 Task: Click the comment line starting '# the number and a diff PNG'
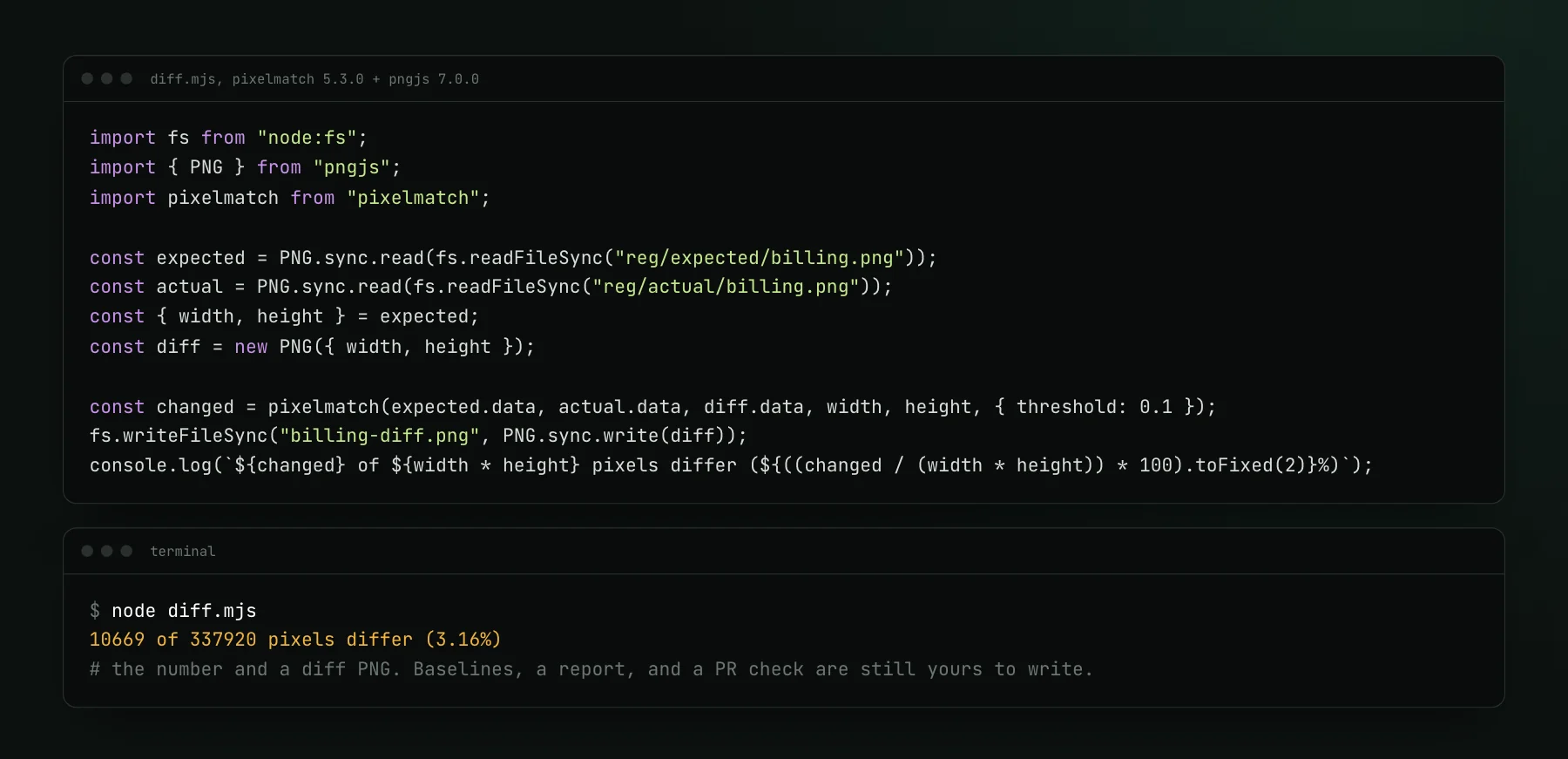coord(591,669)
